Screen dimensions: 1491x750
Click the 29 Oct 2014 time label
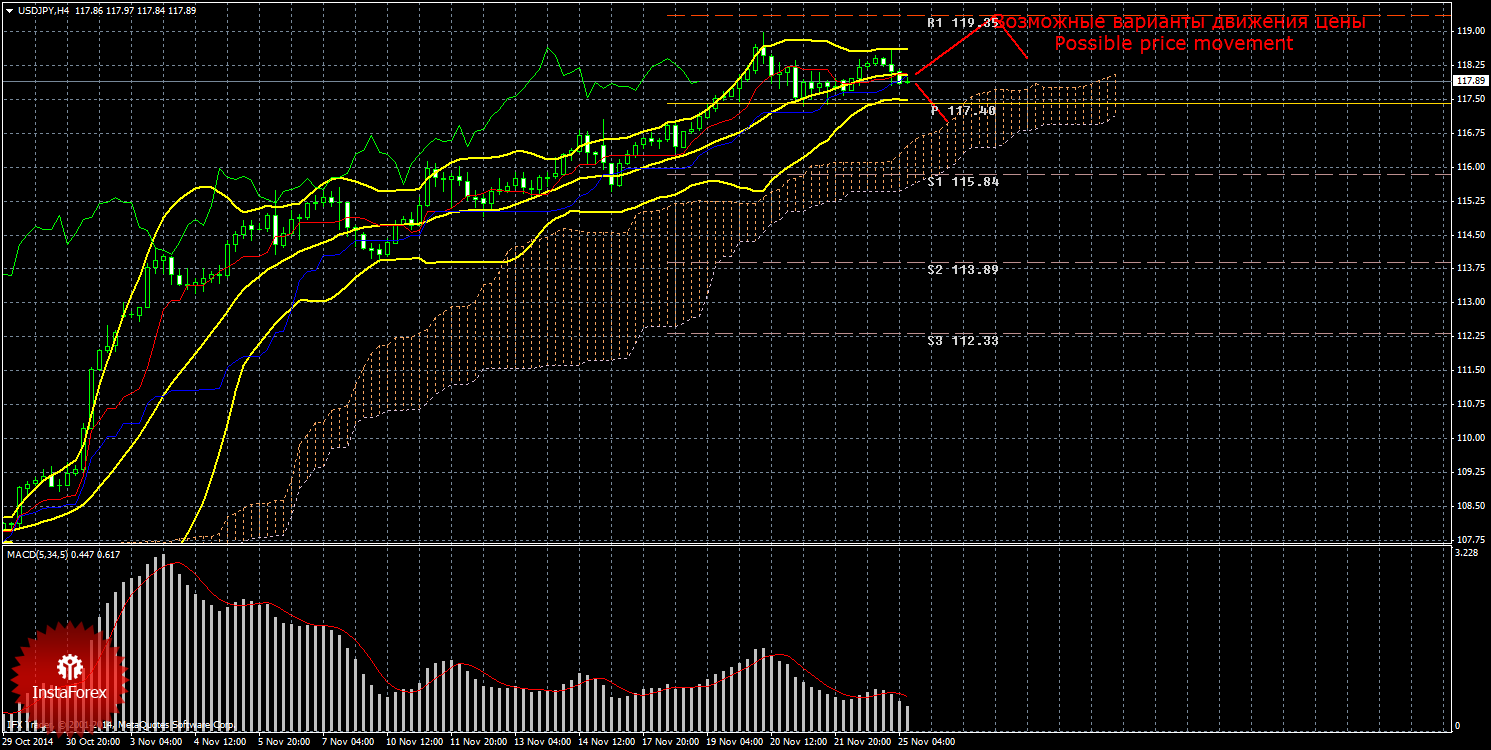point(27,742)
